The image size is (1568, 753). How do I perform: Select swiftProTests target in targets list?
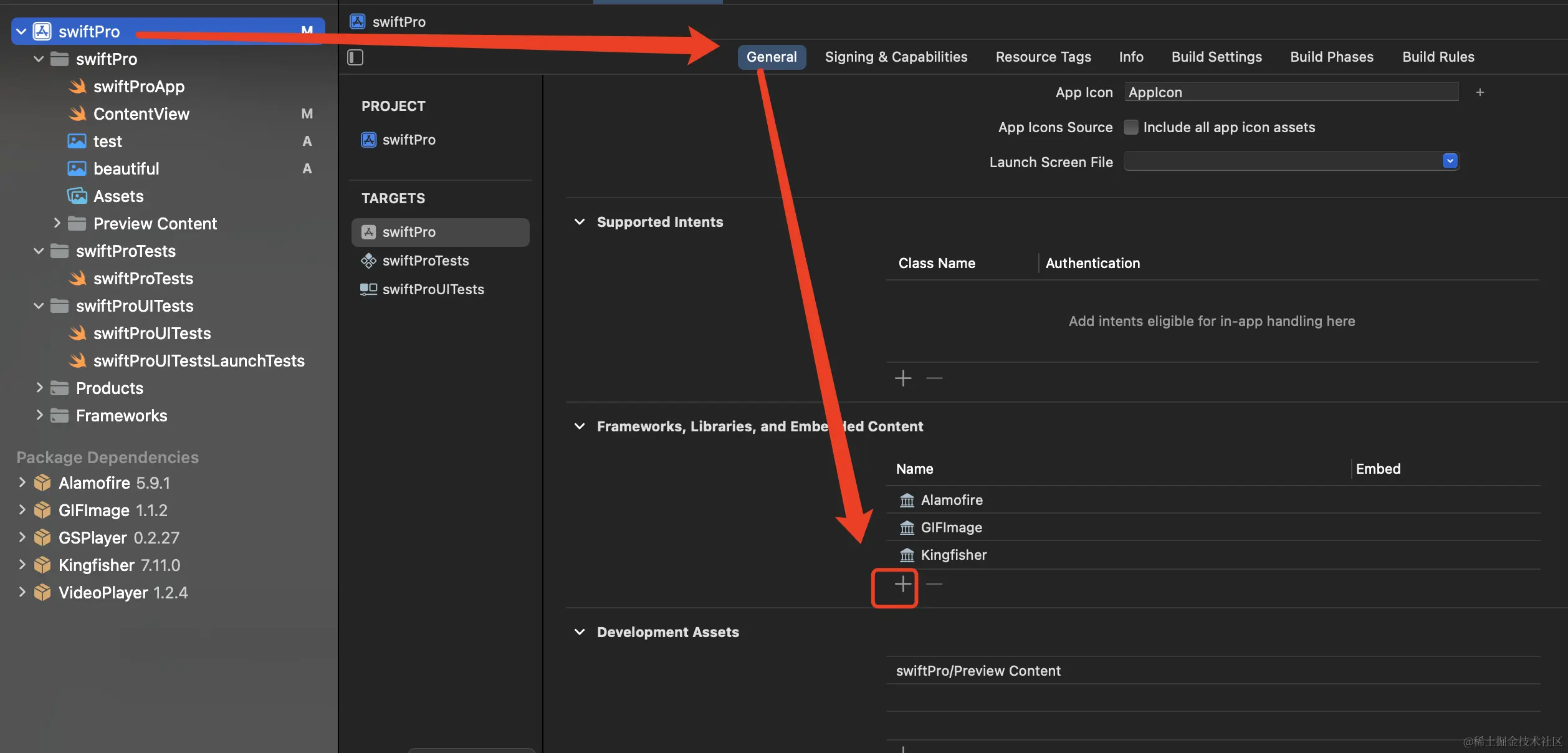point(425,261)
